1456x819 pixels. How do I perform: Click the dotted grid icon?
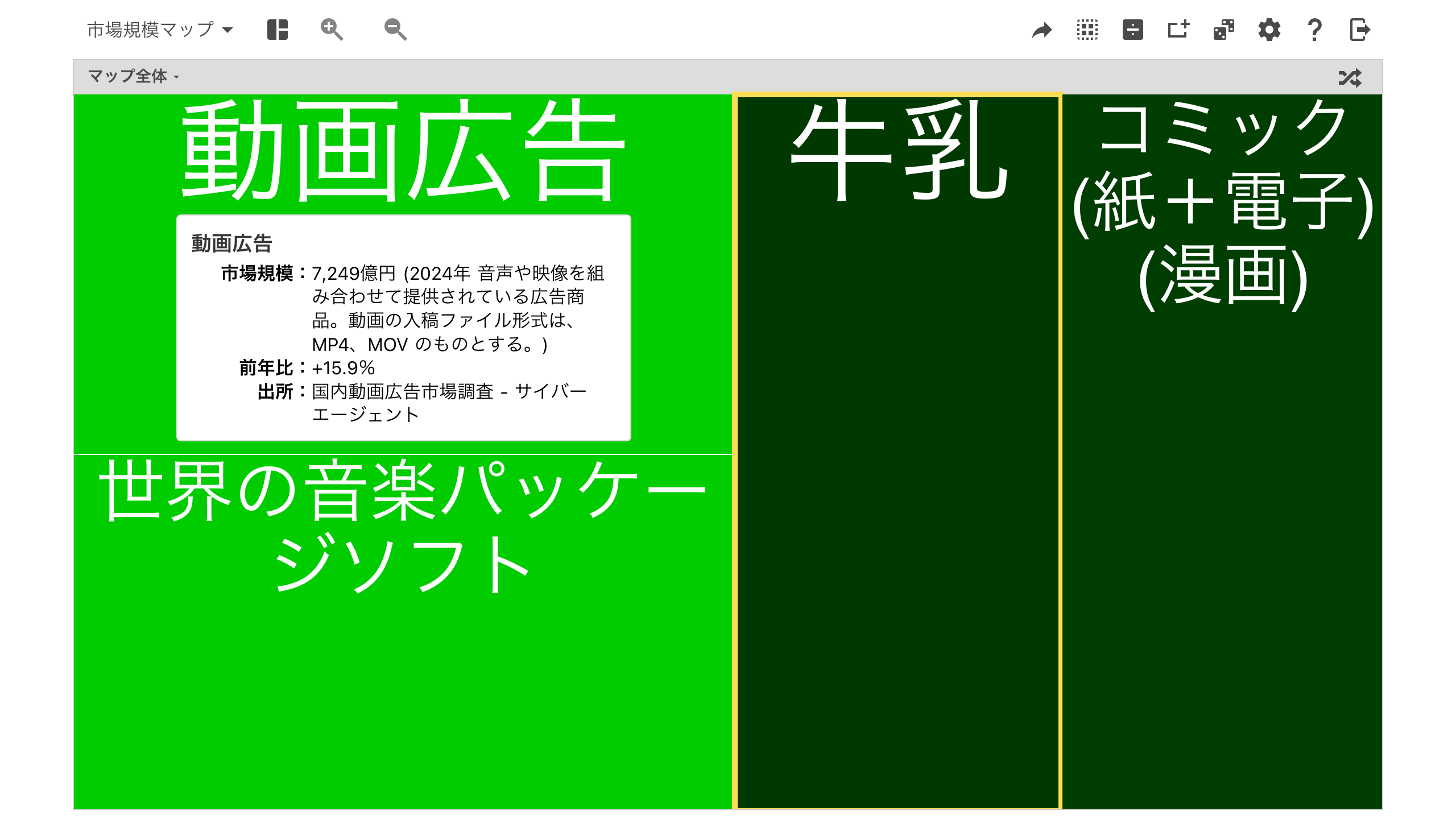click(x=1087, y=30)
